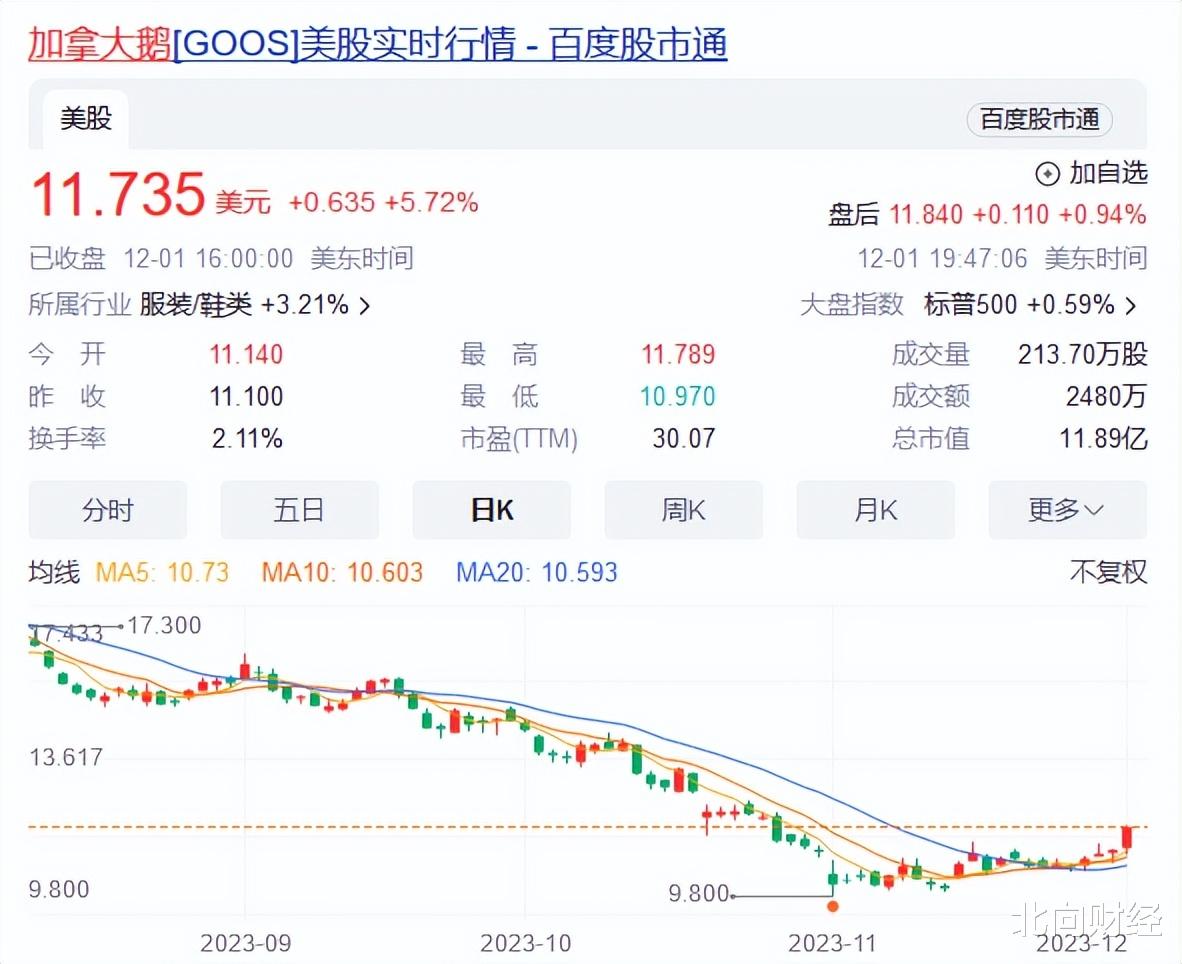This screenshot has width=1182, height=964.
Task: Click the 百度股市通 button
Action: 1039,119
